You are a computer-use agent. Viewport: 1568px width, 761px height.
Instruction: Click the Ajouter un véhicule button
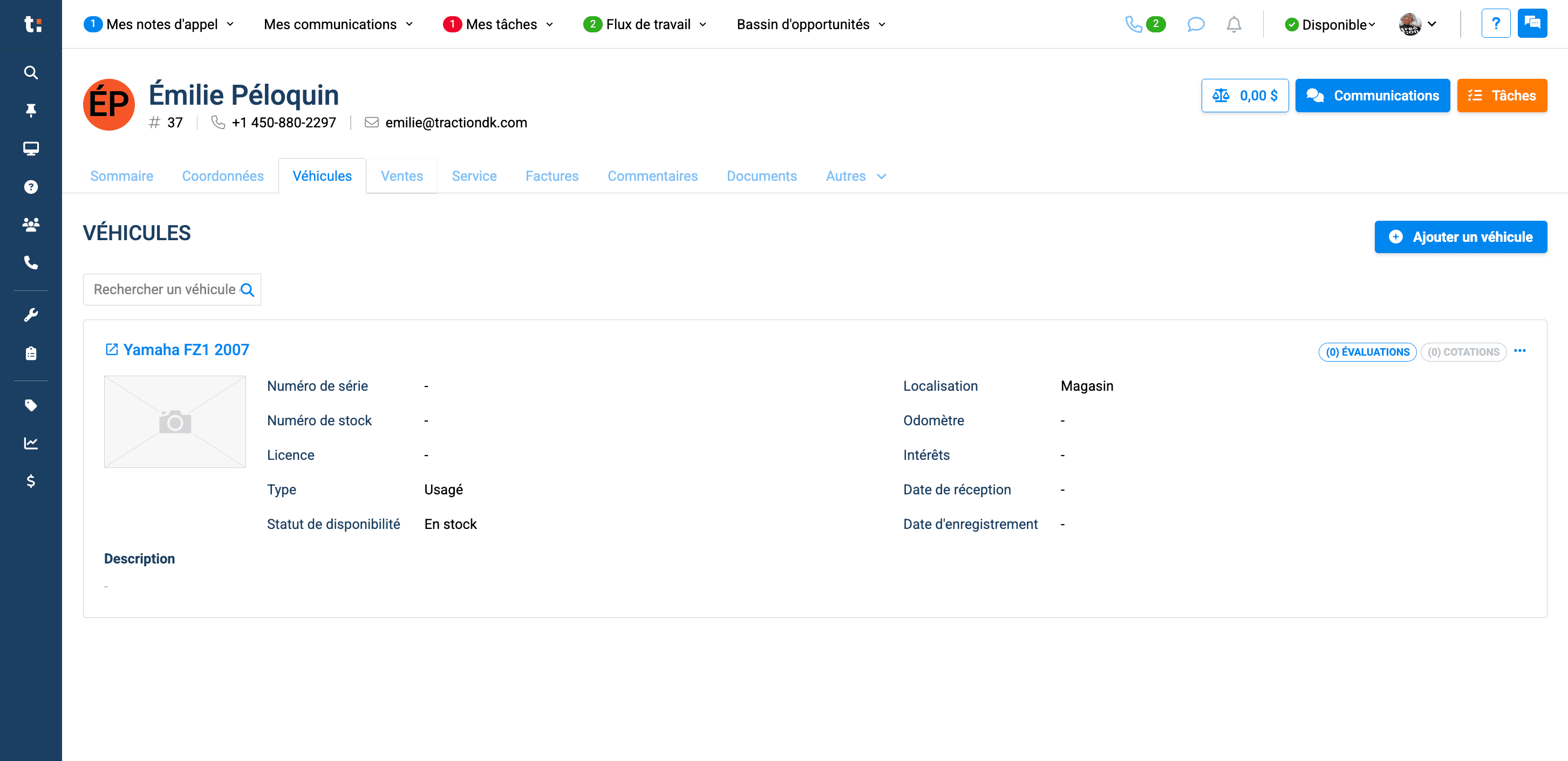click(1460, 237)
